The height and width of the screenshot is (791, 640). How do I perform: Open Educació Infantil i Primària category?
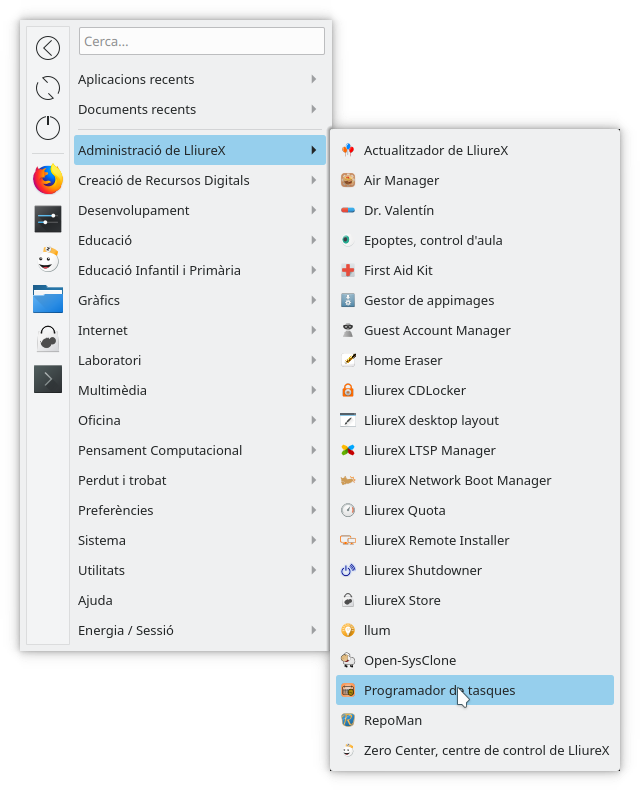200,270
